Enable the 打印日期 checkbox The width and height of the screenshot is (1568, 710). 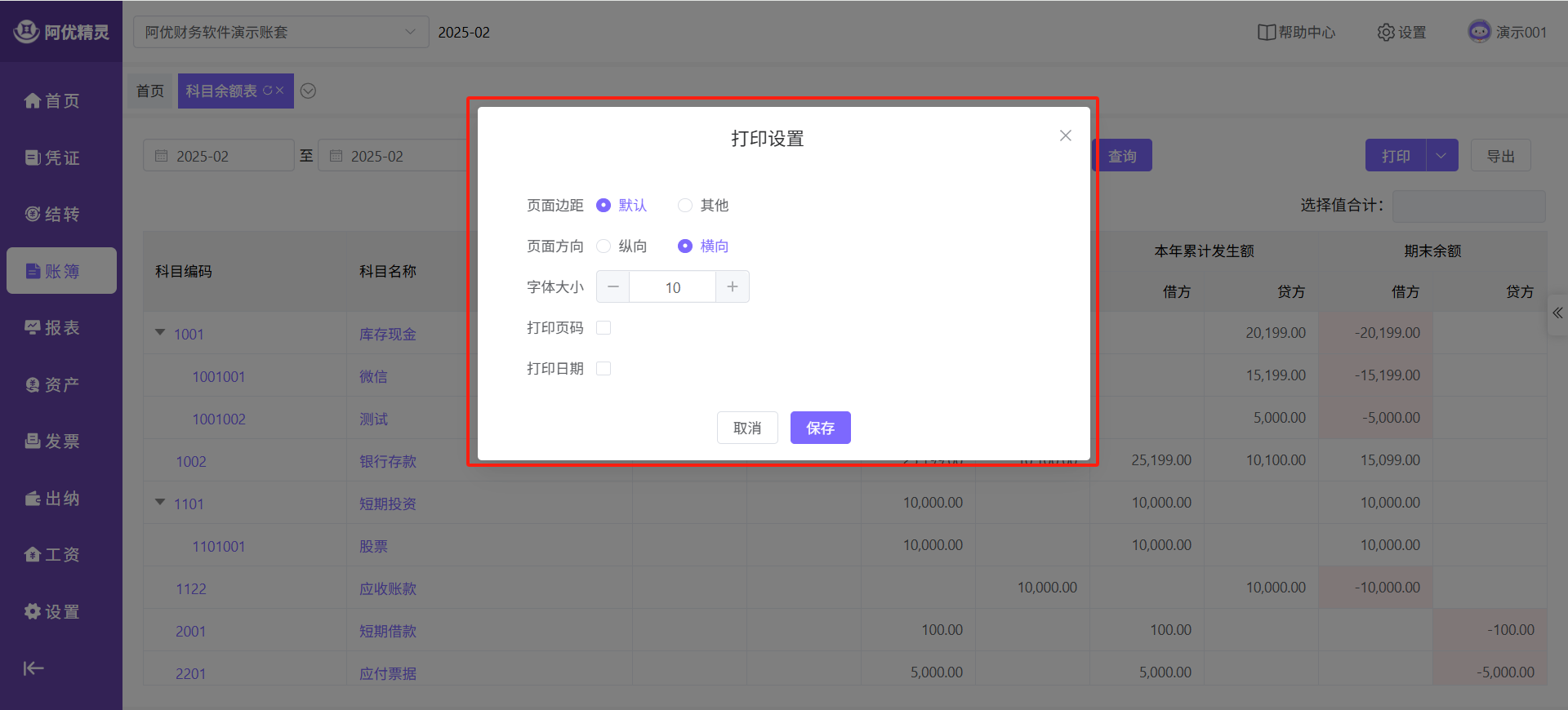coord(604,369)
